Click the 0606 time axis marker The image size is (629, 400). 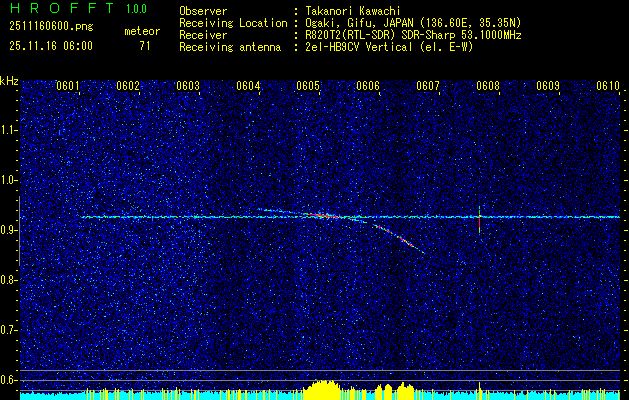coord(368,86)
